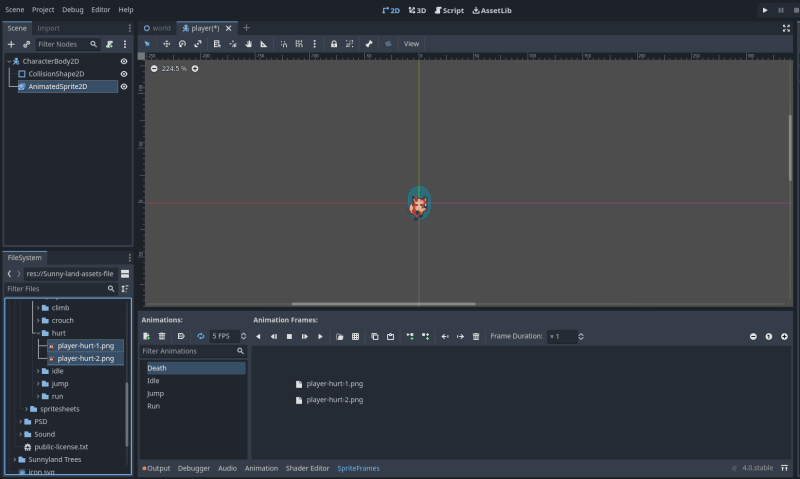
Task: Toggle visibility of CollisionShape2D
Action: [x=123, y=74]
